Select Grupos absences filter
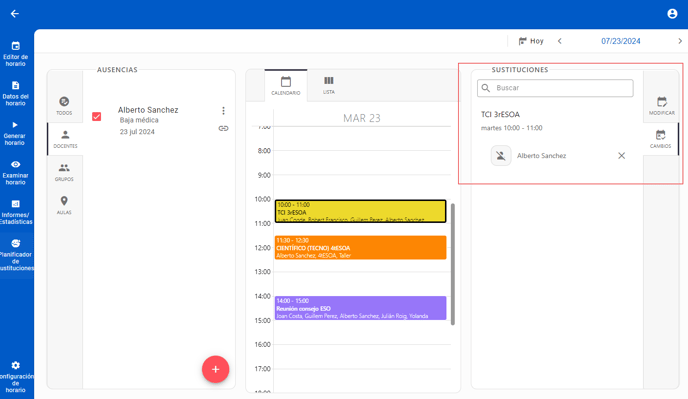The image size is (688, 399). pyautogui.click(x=64, y=172)
